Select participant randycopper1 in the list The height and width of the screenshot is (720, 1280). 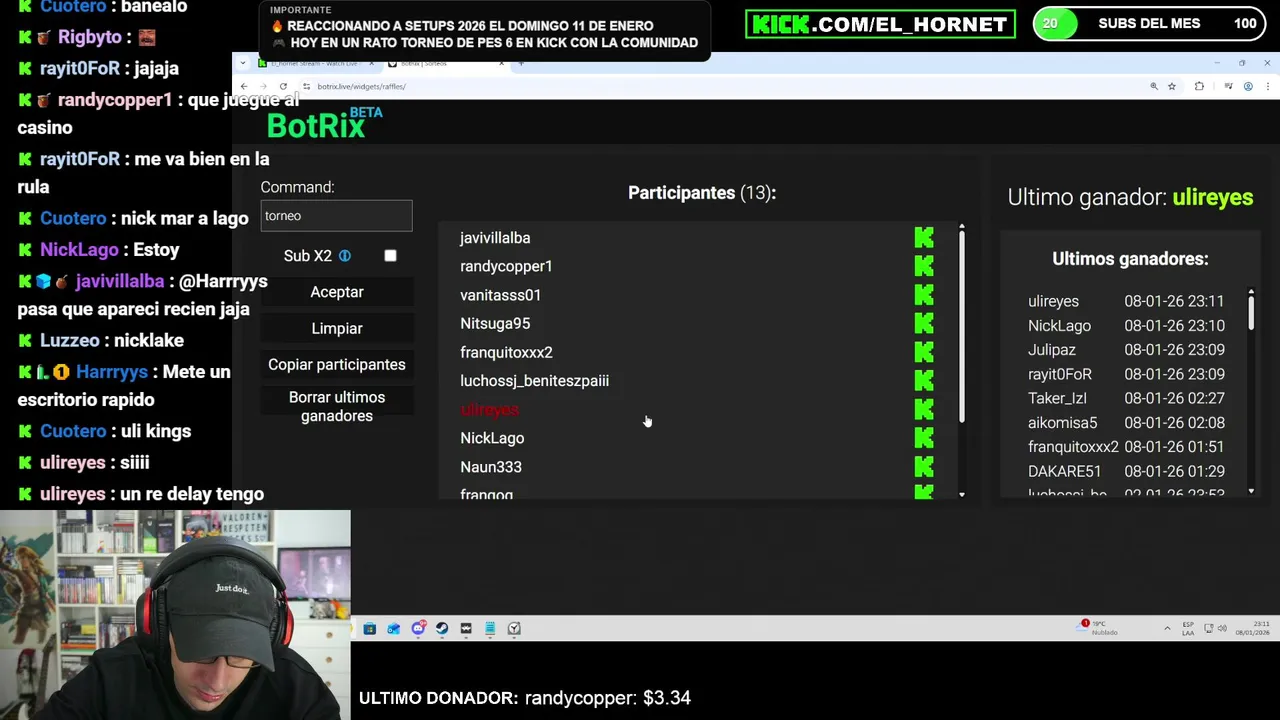tap(506, 266)
